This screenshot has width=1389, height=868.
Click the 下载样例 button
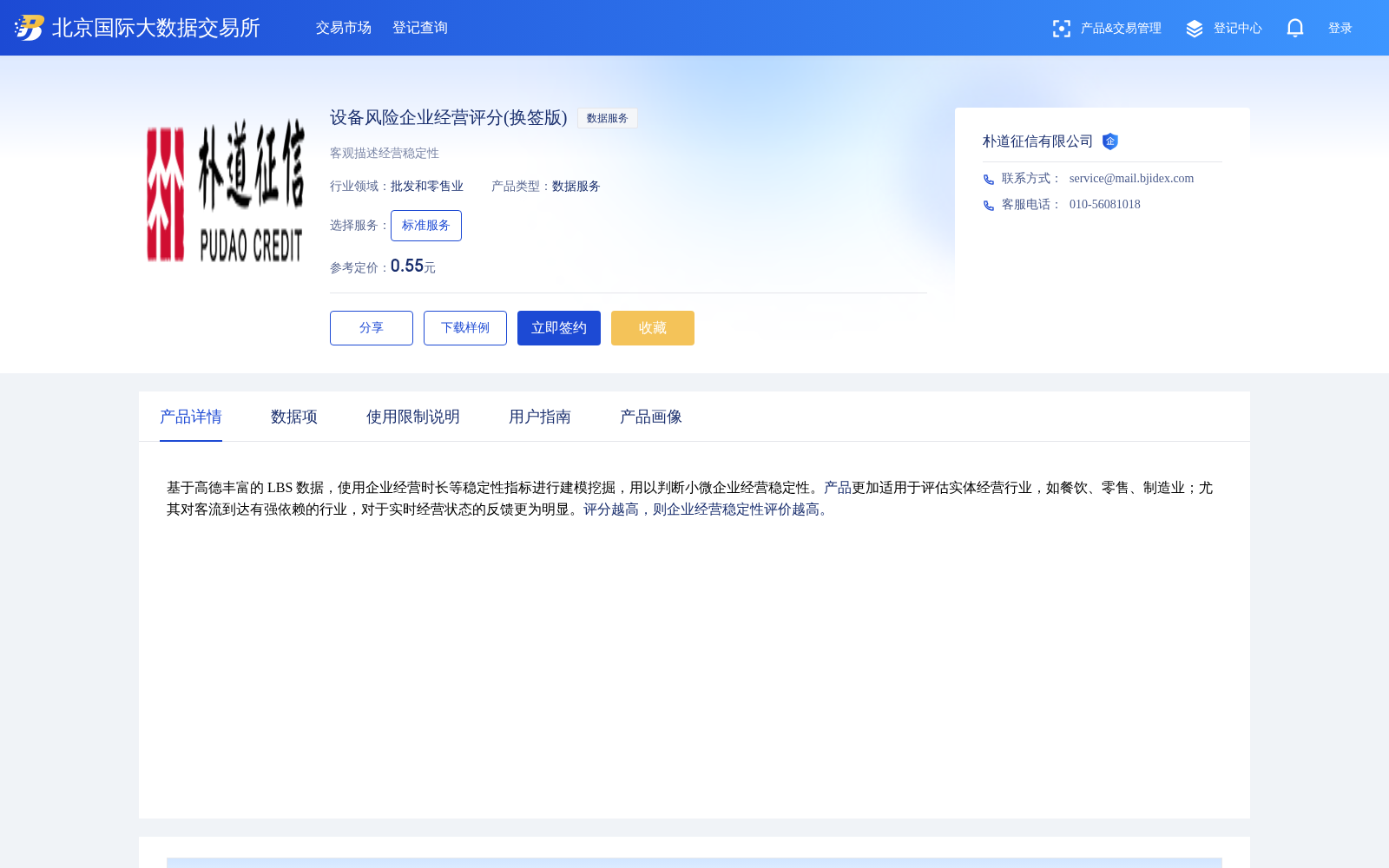(x=465, y=328)
